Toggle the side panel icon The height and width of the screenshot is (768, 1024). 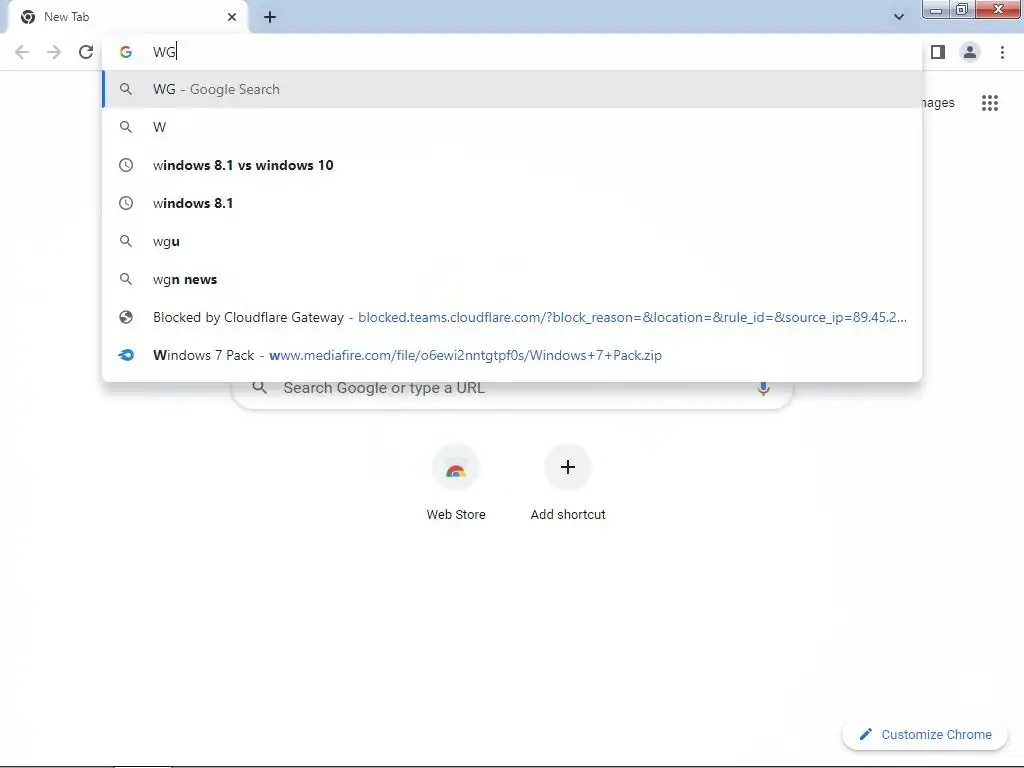[938, 52]
